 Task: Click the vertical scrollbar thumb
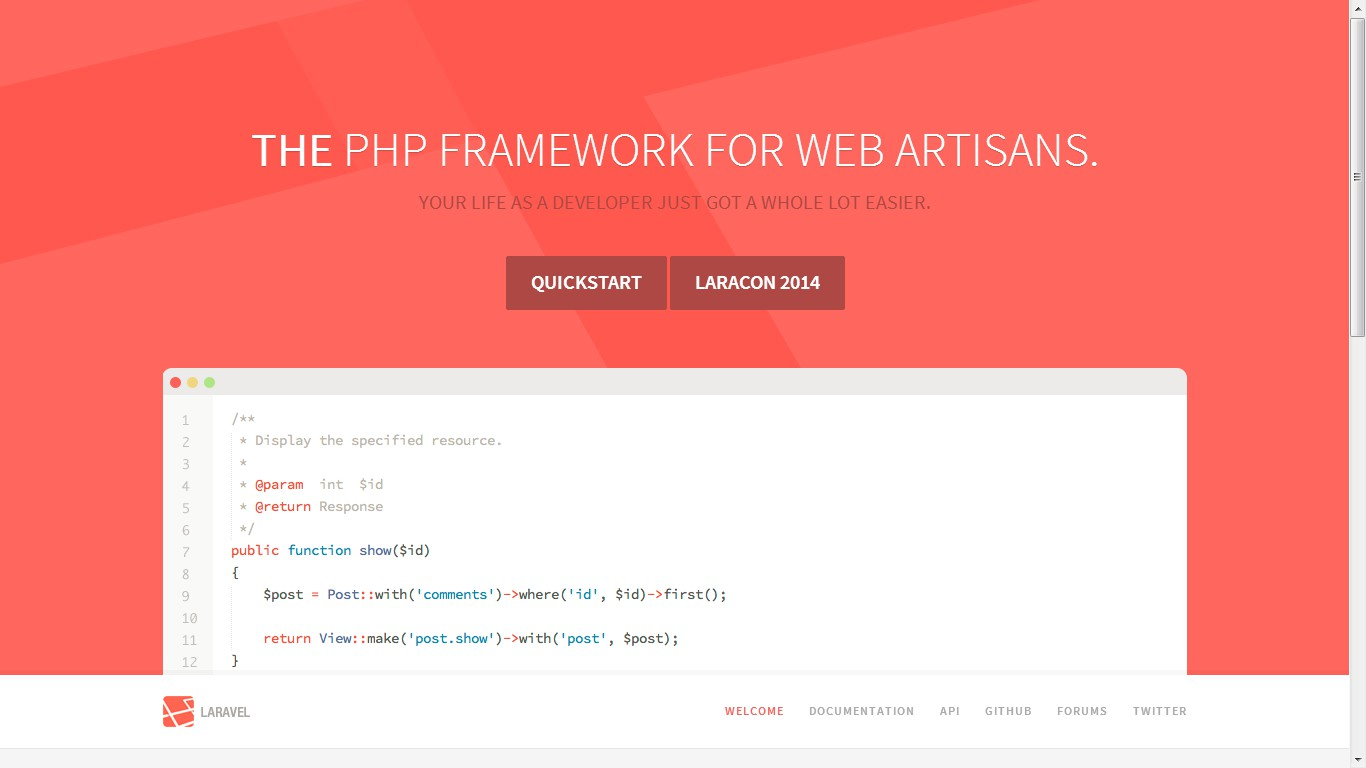pos(1357,177)
